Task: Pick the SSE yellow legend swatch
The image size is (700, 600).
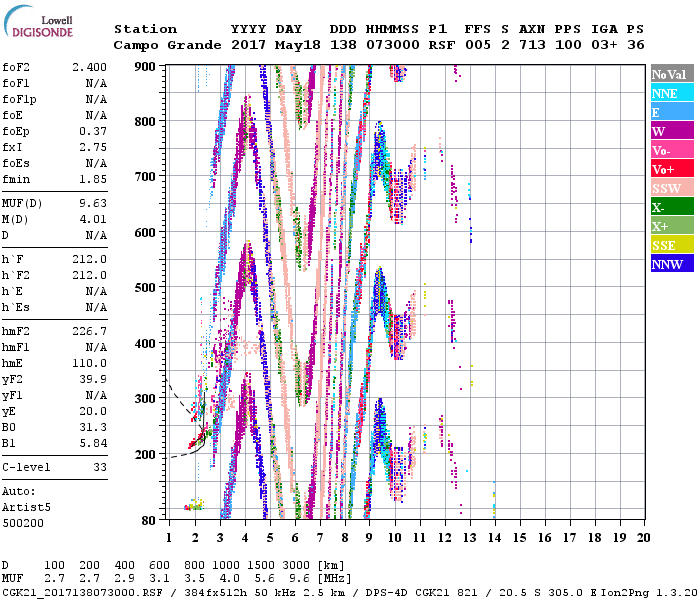Action: pos(668,245)
